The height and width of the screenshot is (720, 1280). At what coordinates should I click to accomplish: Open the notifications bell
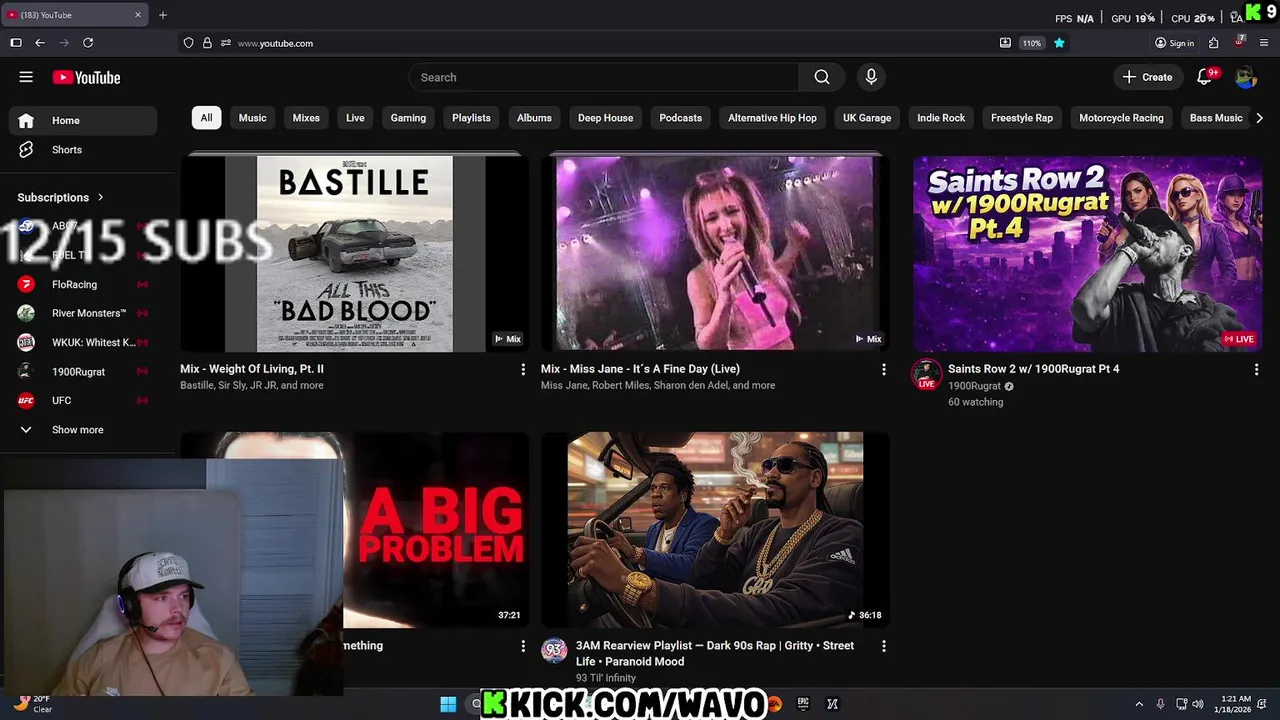coord(1205,77)
